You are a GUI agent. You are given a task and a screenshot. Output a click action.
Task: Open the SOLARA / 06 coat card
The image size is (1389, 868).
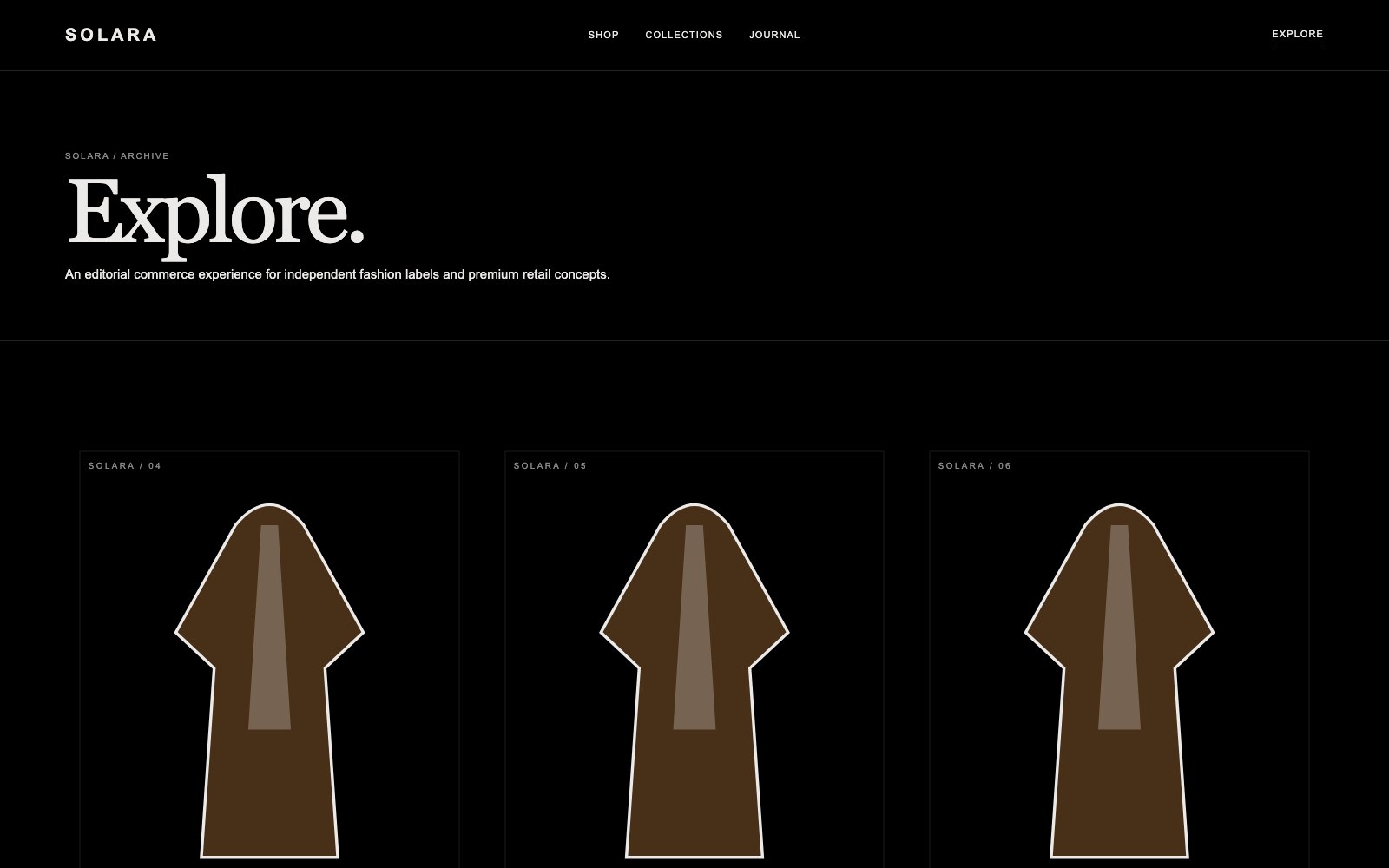pos(1119,660)
